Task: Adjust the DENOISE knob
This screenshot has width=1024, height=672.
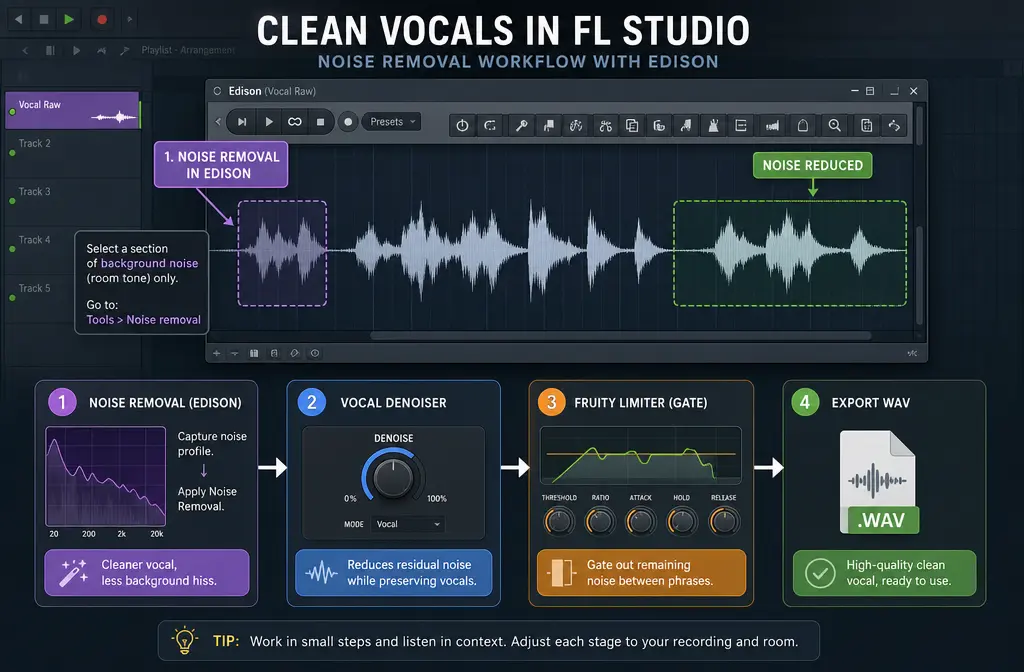Action: (393, 476)
